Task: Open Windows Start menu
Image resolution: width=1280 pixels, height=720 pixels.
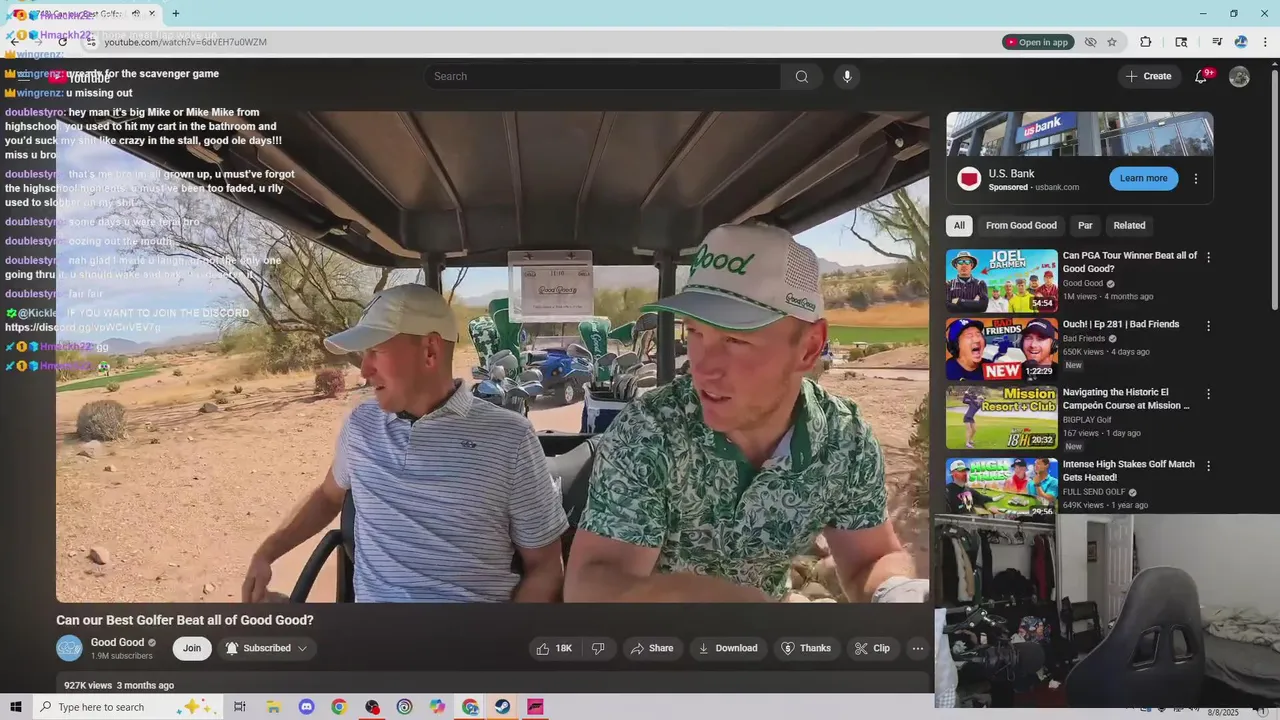Action: point(15,707)
